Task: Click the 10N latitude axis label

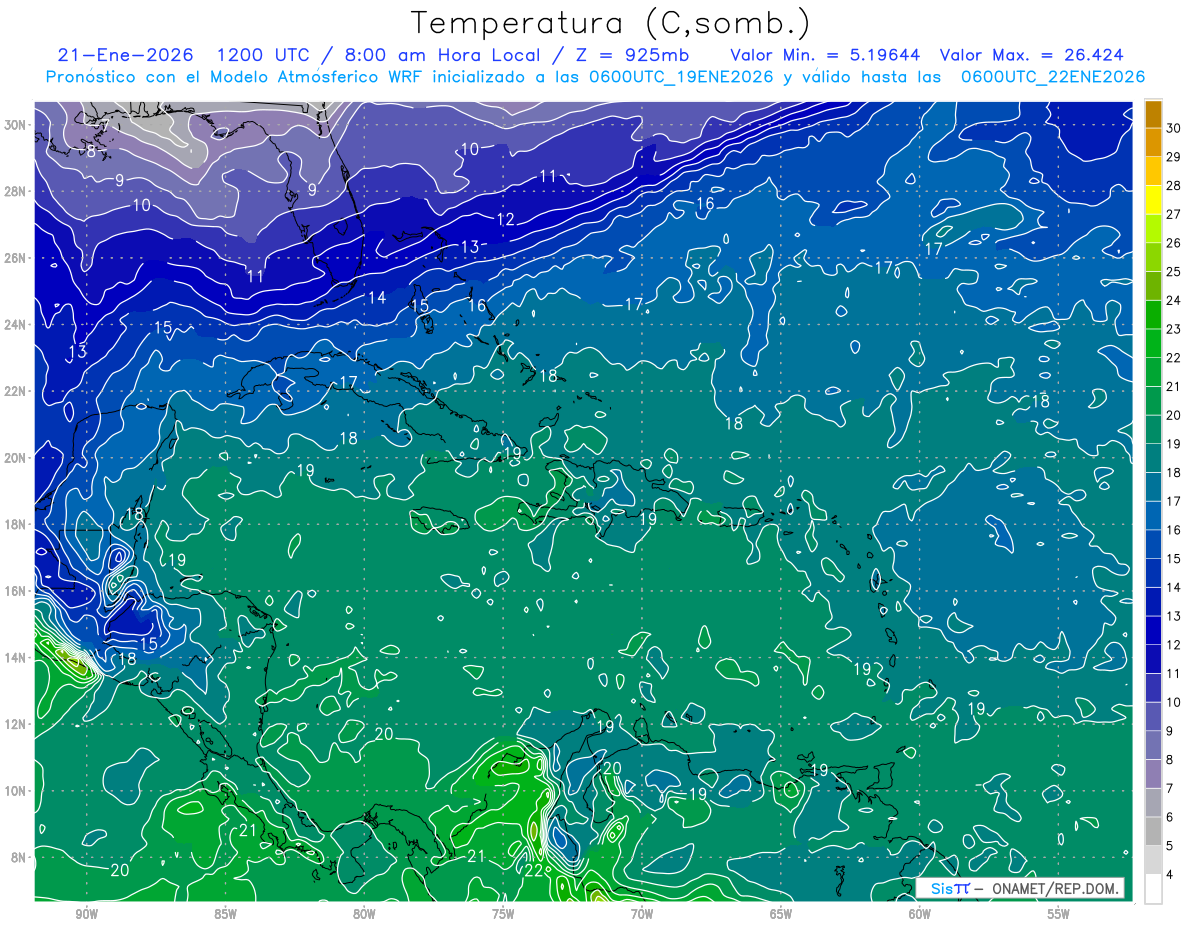Action: coord(17,790)
